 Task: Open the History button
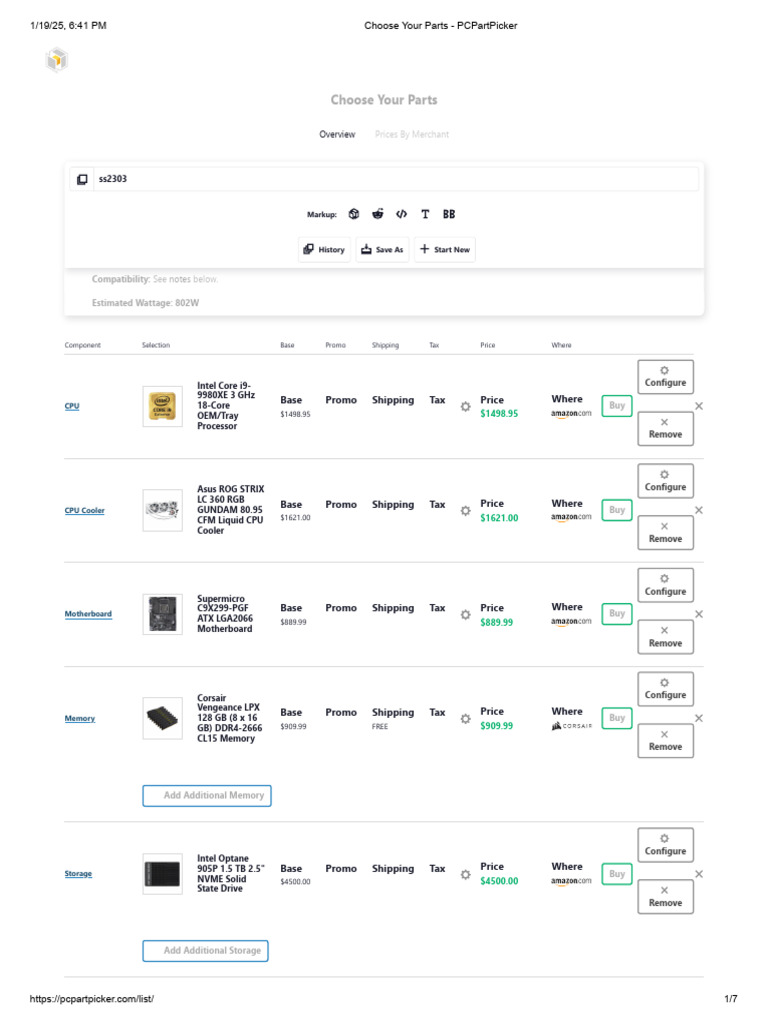(x=325, y=249)
